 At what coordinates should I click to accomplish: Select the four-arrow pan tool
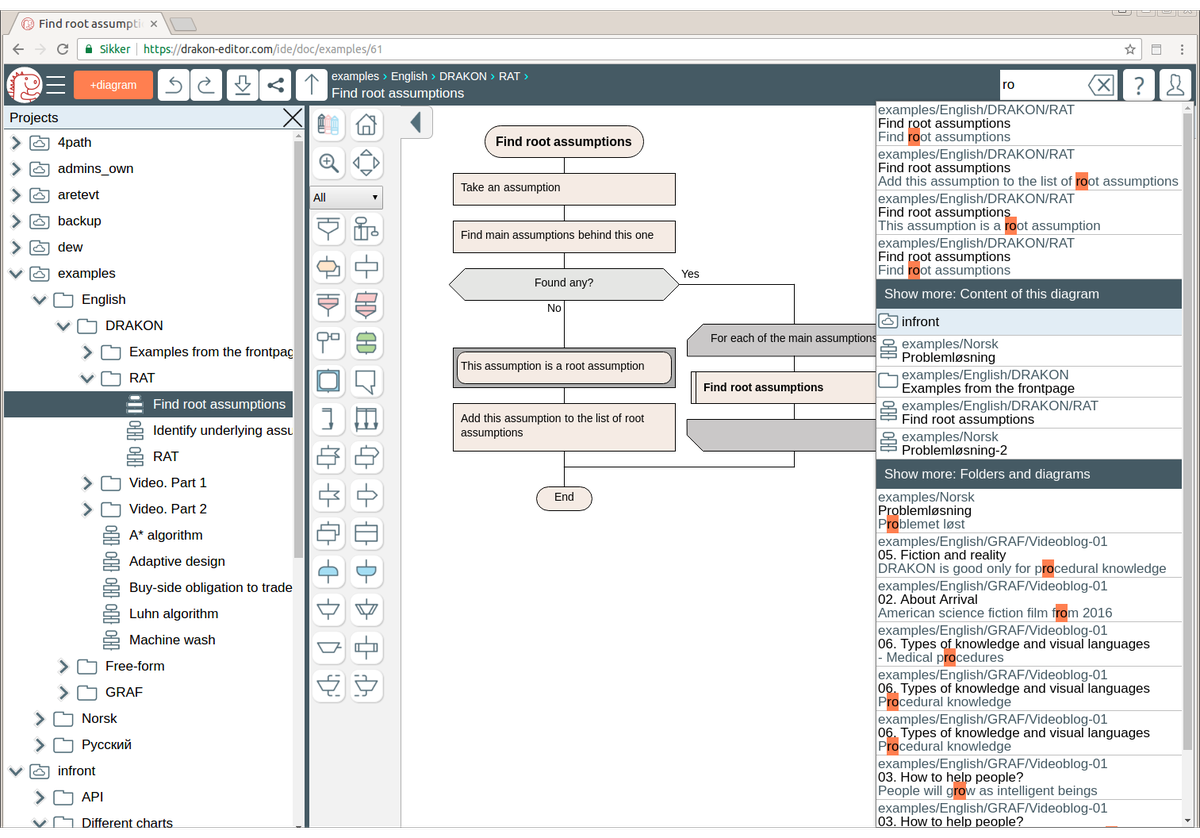click(x=366, y=162)
